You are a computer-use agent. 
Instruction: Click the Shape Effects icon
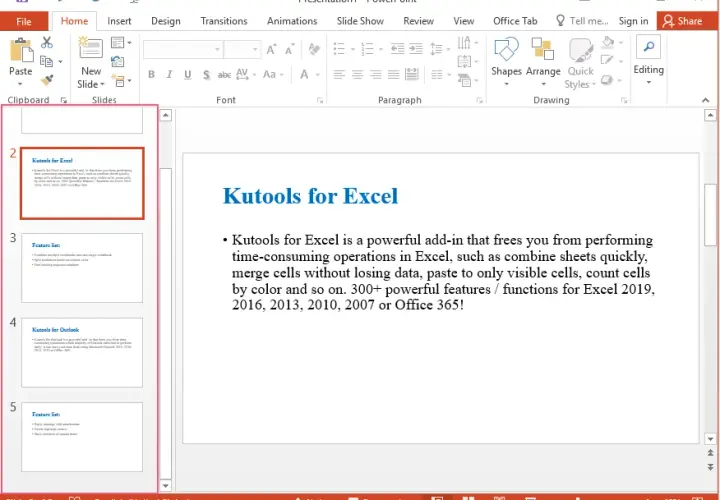[607, 80]
